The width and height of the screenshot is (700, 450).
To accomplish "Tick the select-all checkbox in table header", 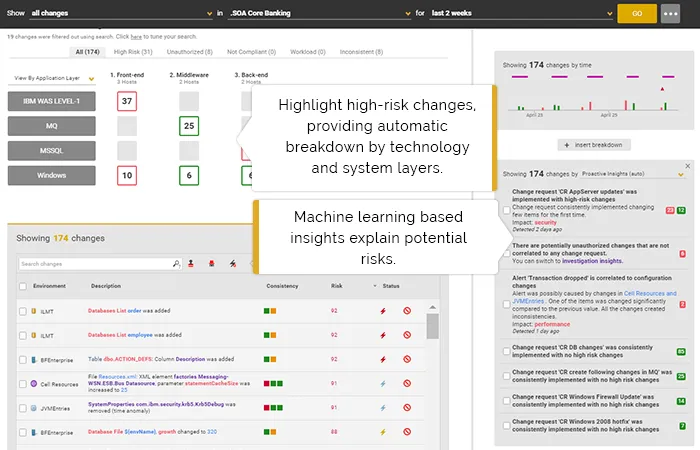I will coord(22,286).
